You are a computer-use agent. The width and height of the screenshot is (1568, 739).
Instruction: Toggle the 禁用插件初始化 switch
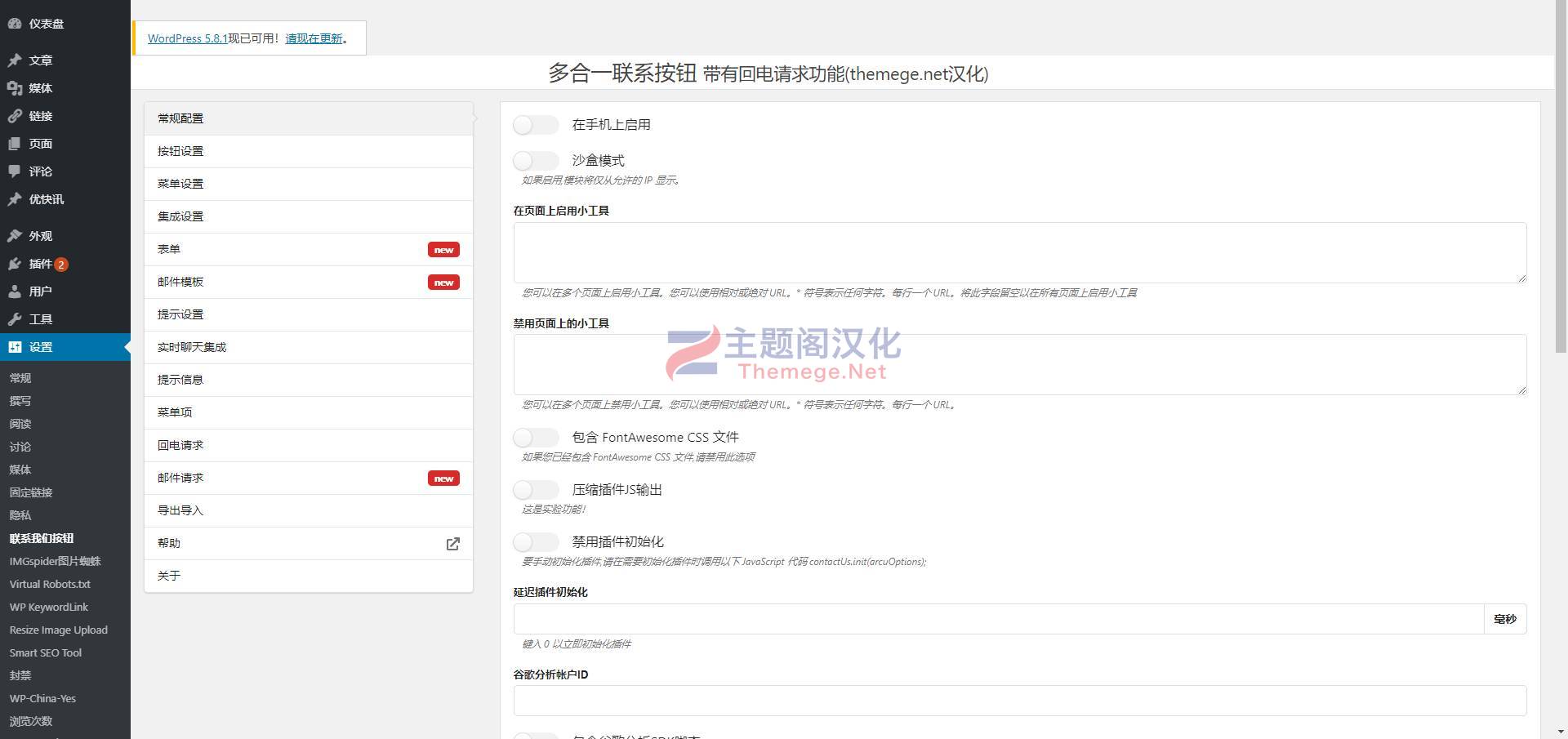pyautogui.click(x=536, y=542)
